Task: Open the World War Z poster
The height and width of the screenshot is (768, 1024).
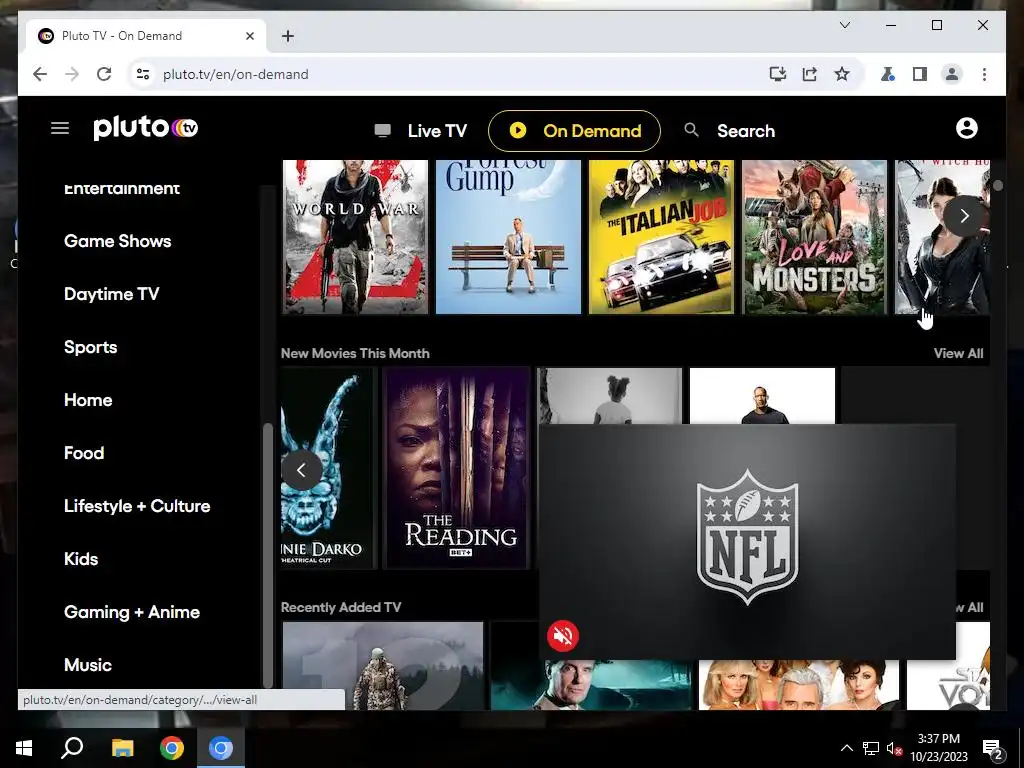Action: coord(355,237)
